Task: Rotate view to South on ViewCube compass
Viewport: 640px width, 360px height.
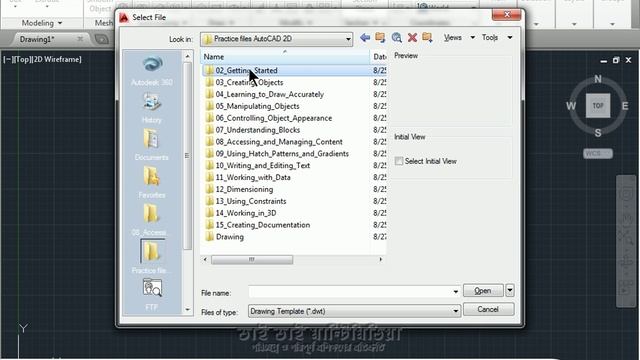Action: 598,133
